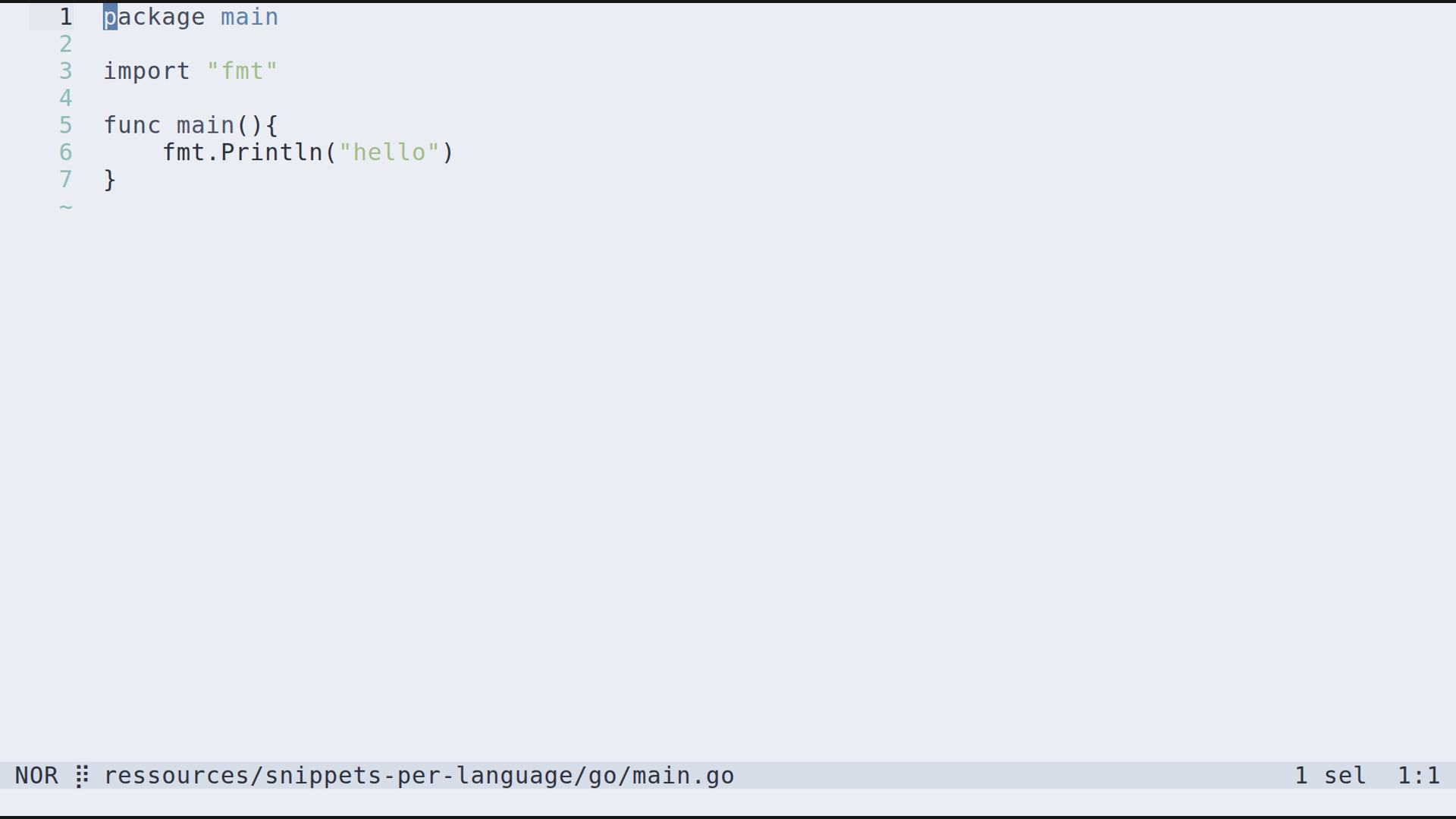Click the gutter at line number 4
Screen dimensions: 1456x819
point(66,99)
